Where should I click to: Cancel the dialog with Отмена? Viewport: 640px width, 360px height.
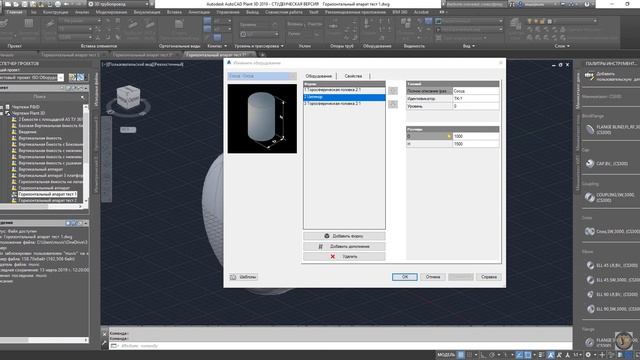tap(433, 277)
